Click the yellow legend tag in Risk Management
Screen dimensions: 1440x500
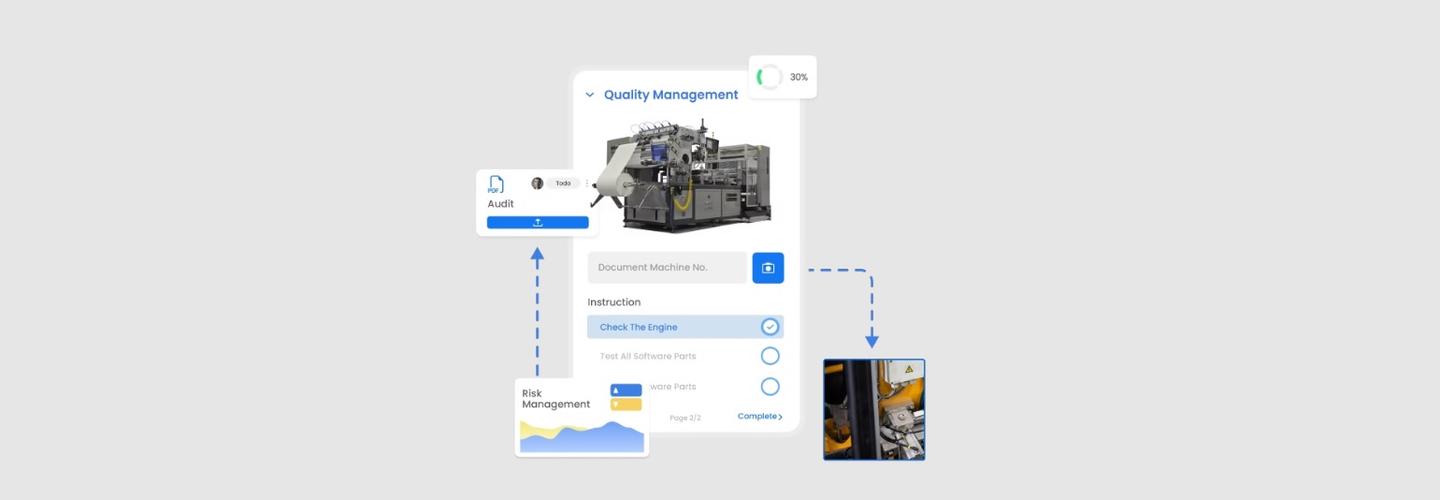626,404
